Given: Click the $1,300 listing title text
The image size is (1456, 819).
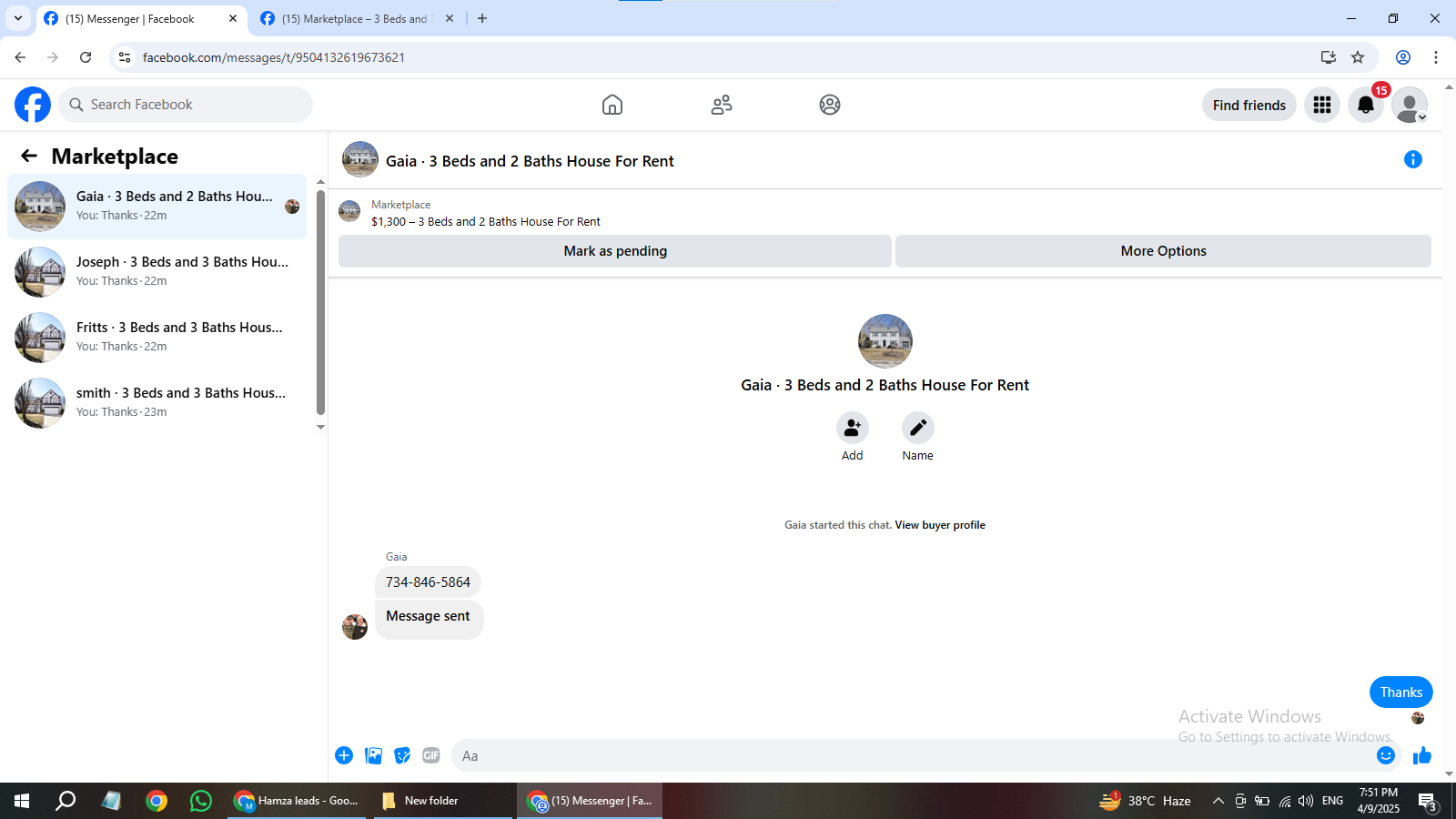Looking at the screenshot, I should [486, 221].
